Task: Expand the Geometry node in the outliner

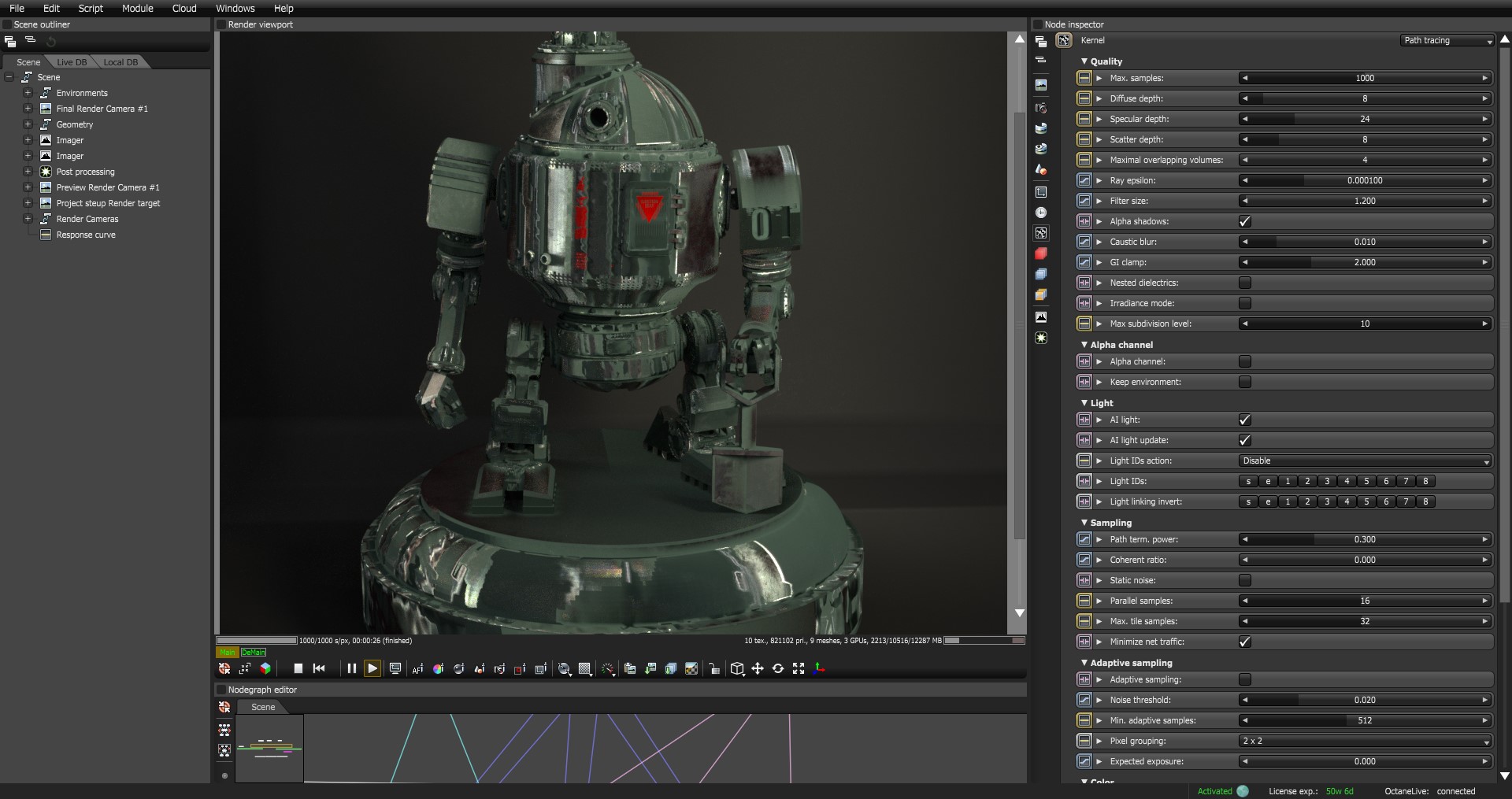Action: 28,124
